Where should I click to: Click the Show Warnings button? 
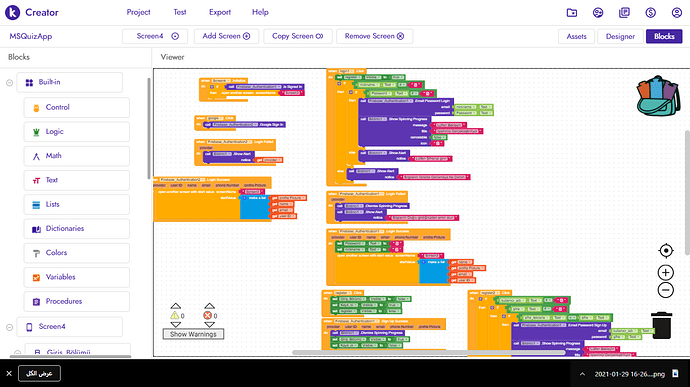(193, 334)
